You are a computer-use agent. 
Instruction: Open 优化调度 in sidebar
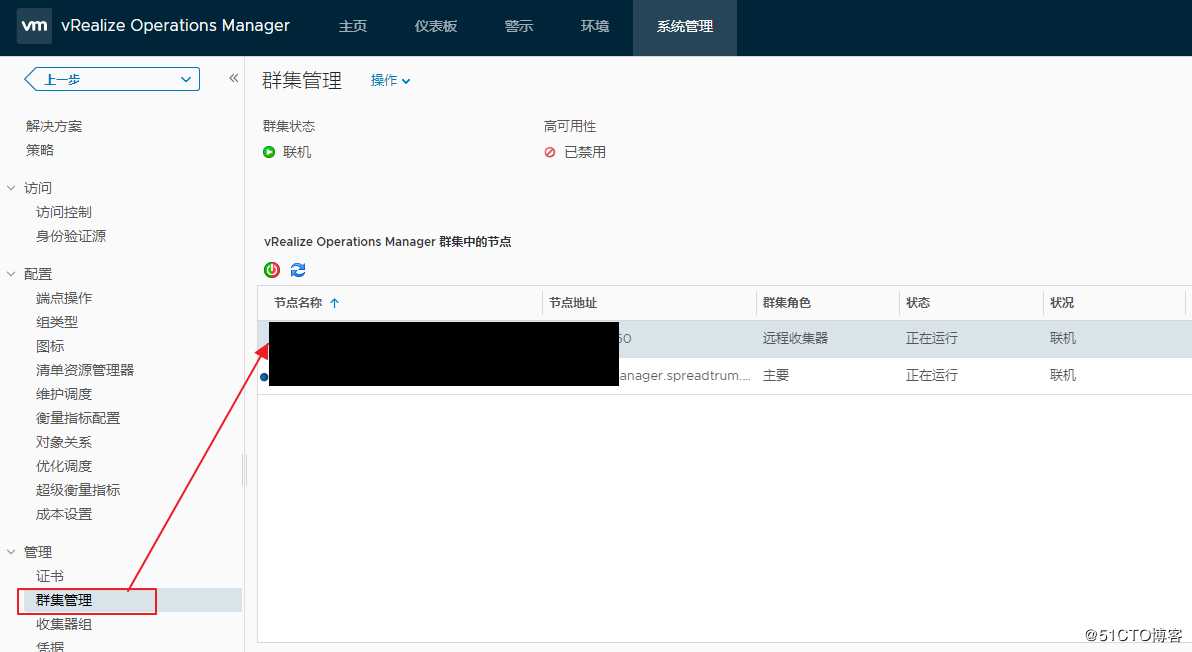(64, 466)
